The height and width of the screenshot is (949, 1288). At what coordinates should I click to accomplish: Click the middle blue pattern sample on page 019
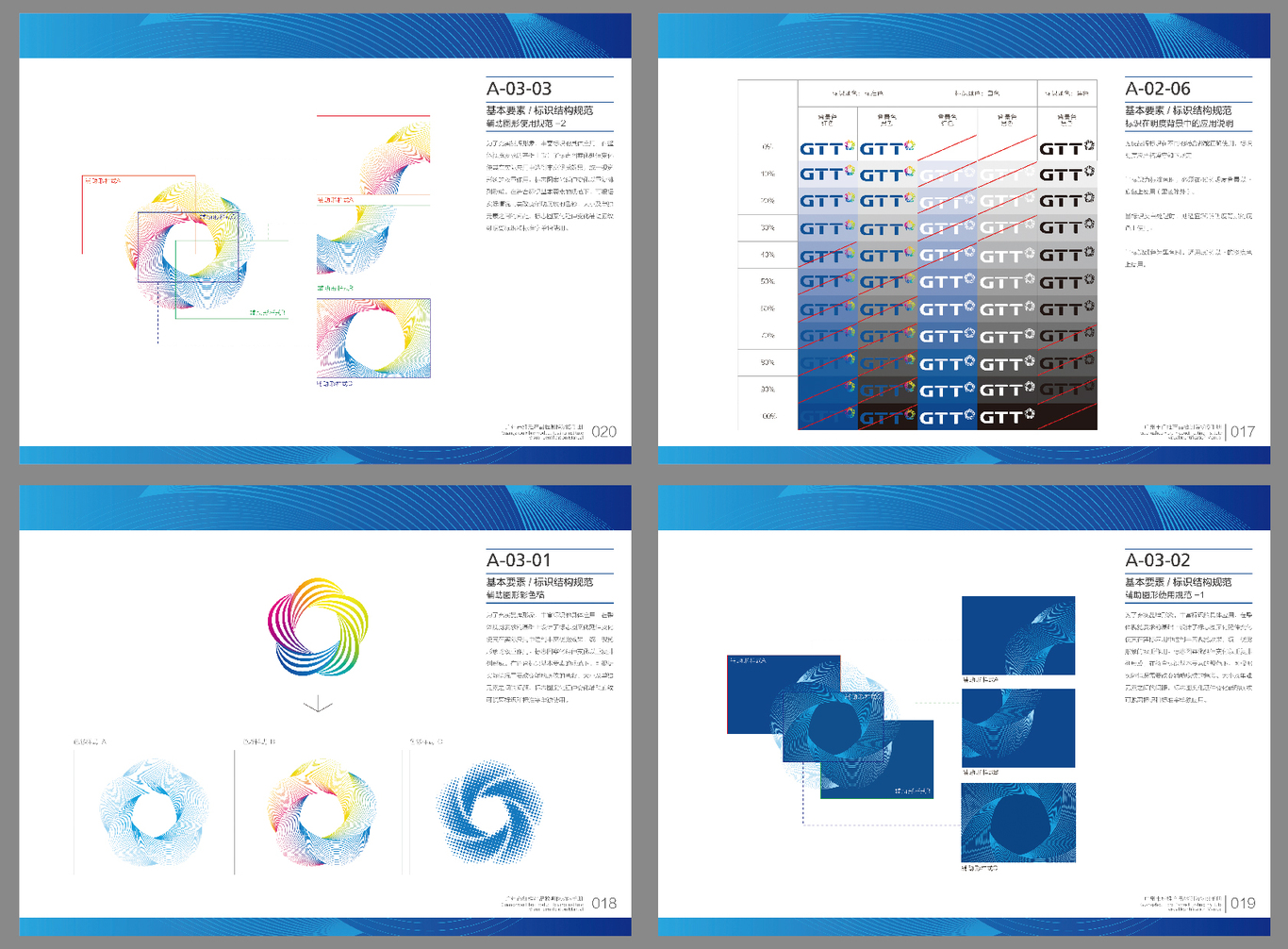(x=1018, y=728)
